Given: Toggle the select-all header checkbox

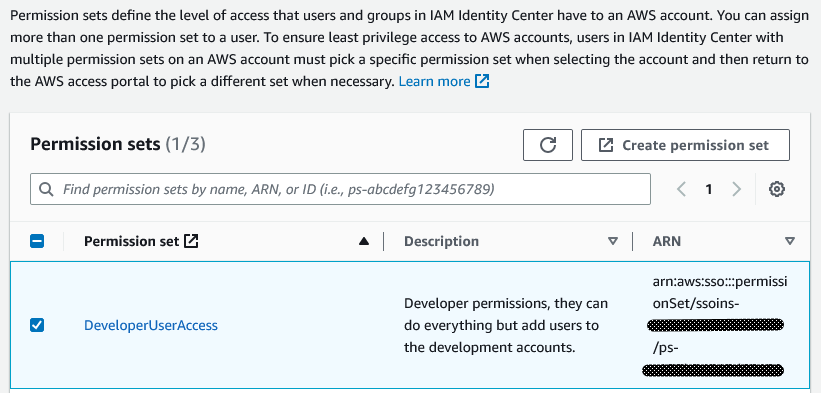Looking at the screenshot, I should coord(37,241).
